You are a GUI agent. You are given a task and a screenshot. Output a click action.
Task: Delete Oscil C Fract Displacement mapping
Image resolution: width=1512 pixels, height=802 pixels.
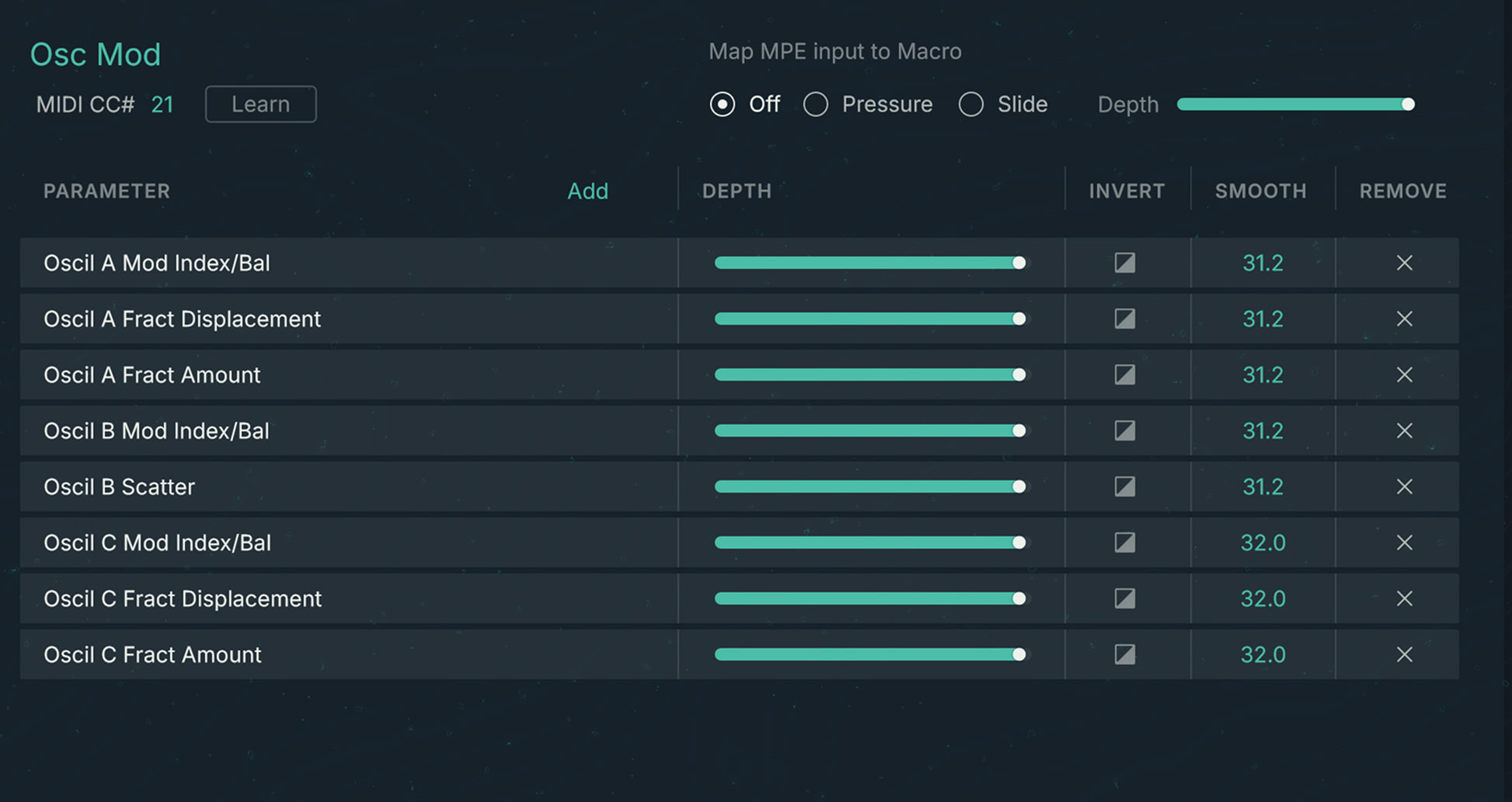pos(1404,598)
